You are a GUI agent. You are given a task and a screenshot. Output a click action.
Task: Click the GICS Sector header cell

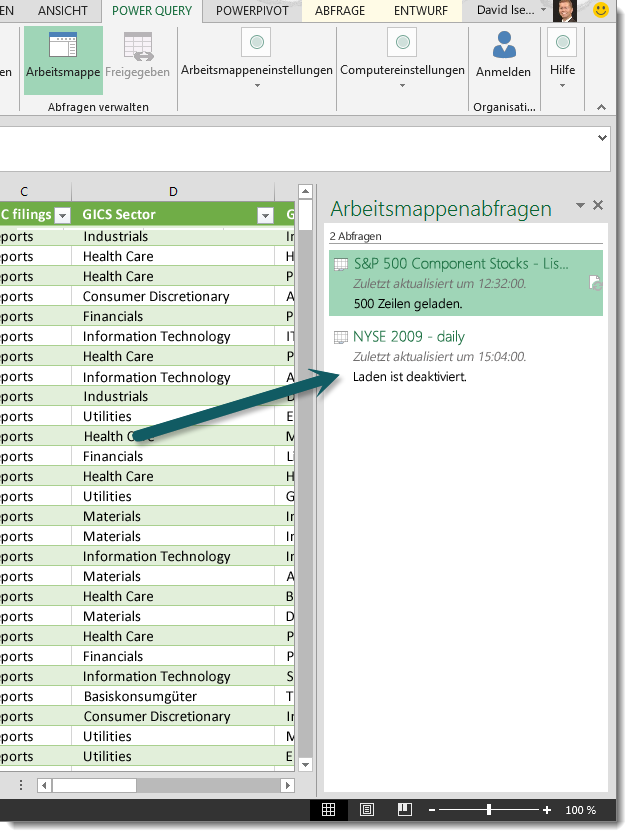pyautogui.click(x=173, y=215)
